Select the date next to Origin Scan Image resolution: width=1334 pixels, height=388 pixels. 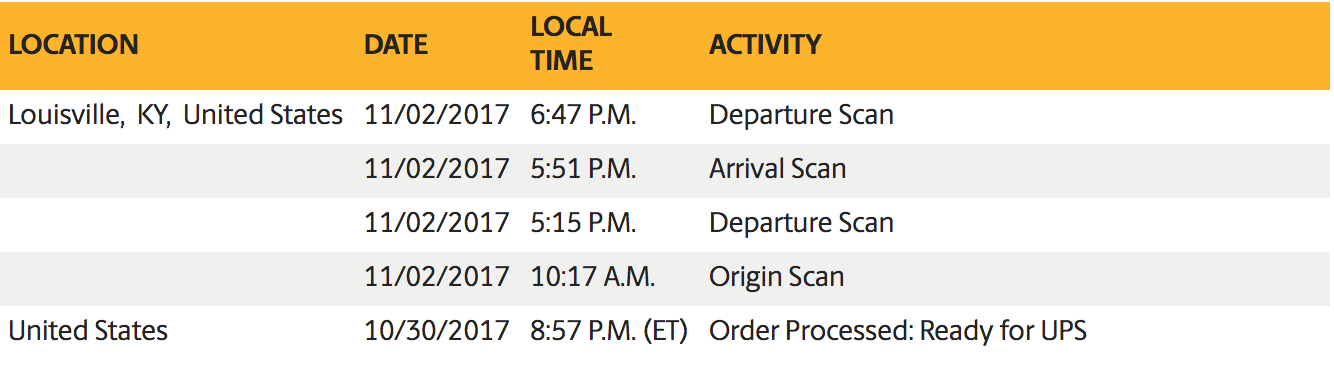[437, 277]
